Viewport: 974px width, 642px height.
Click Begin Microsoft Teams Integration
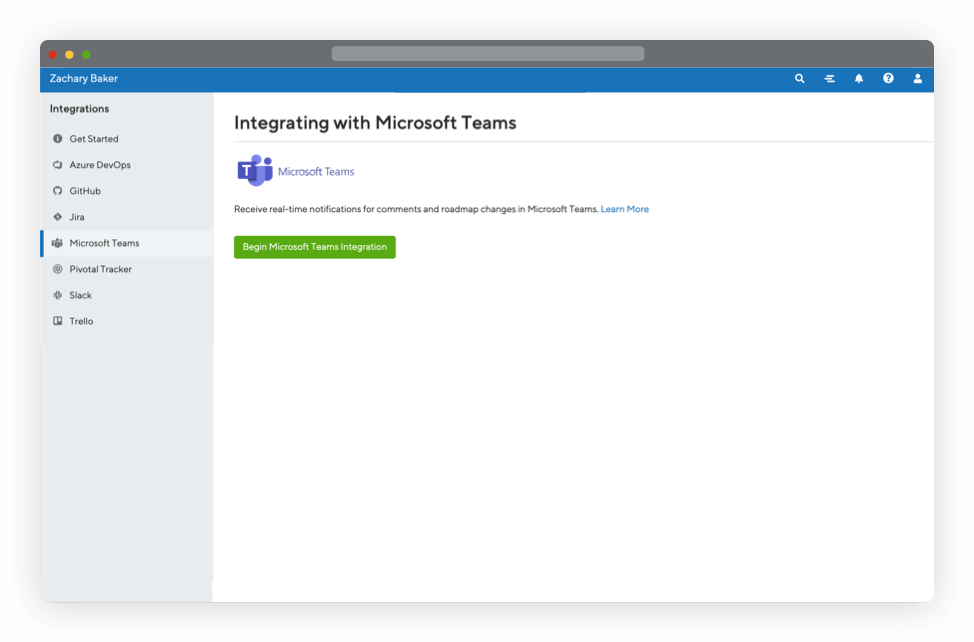(x=314, y=246)
